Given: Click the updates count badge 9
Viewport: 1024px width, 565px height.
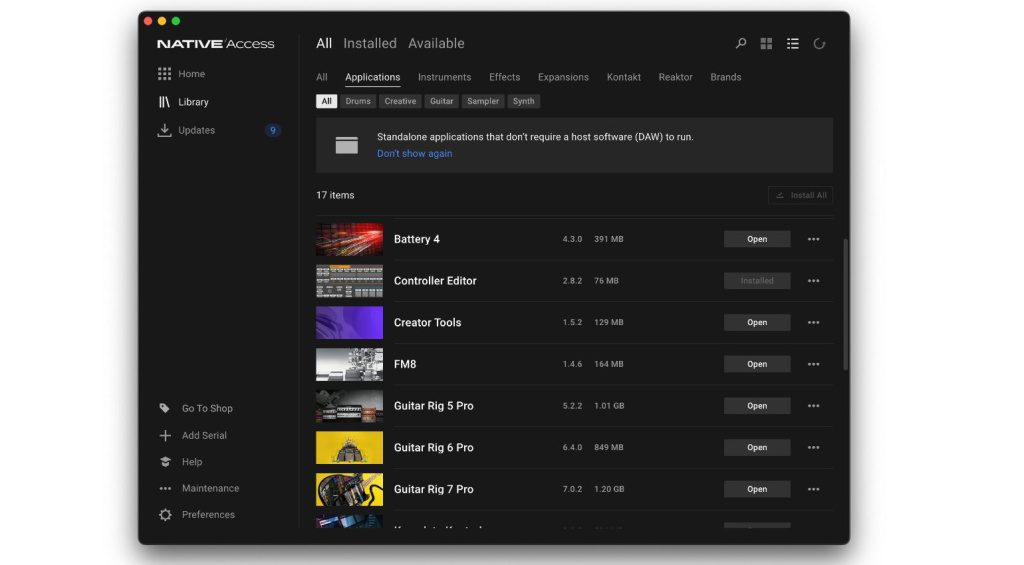Looking at the screenshot, I should pyautogui.click(x=272, y=130).
